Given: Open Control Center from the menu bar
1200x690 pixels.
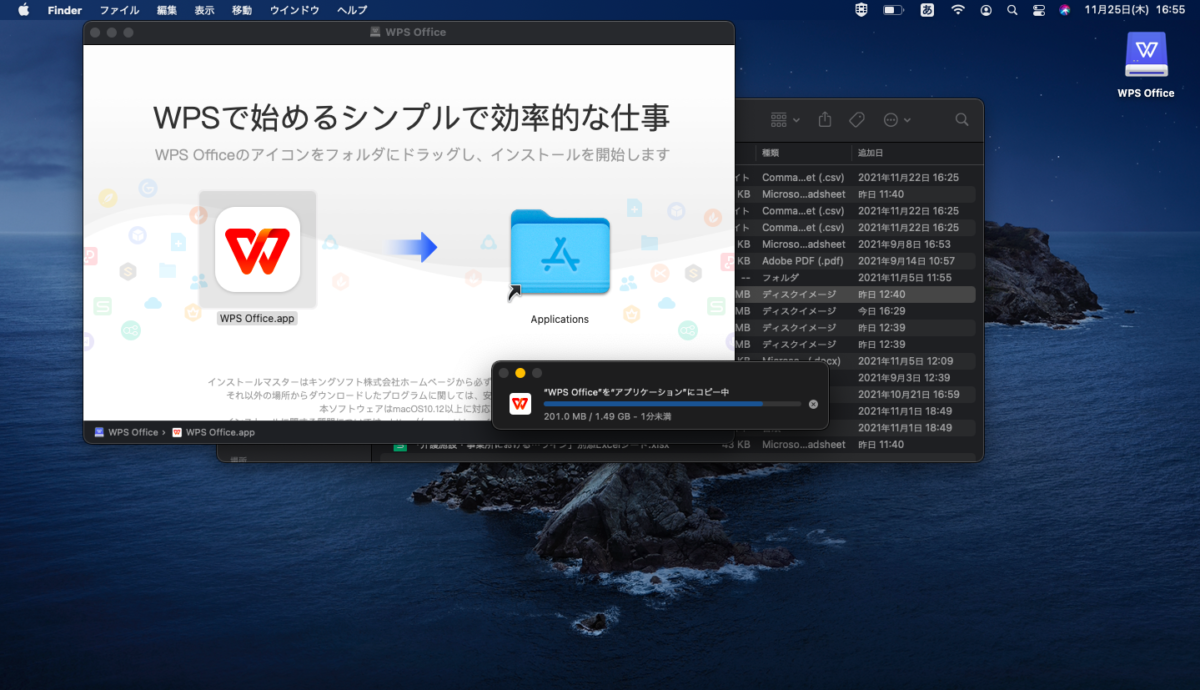Looking at the screenshot, I should coord(1039,10).
